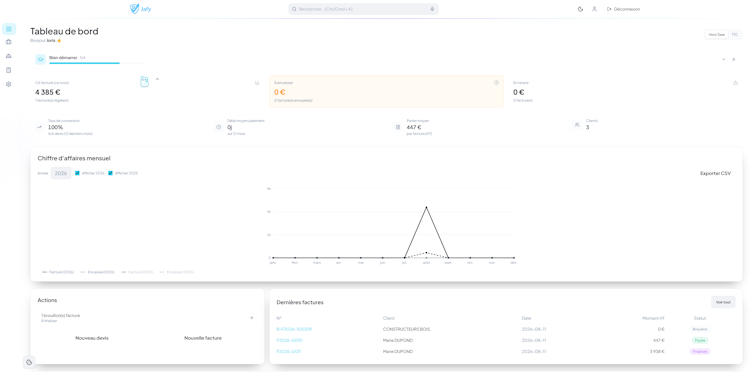The width and height of the screenshot is (750, 372).
Task: Click Déconnexion to log out
Action: pos(623,9)
